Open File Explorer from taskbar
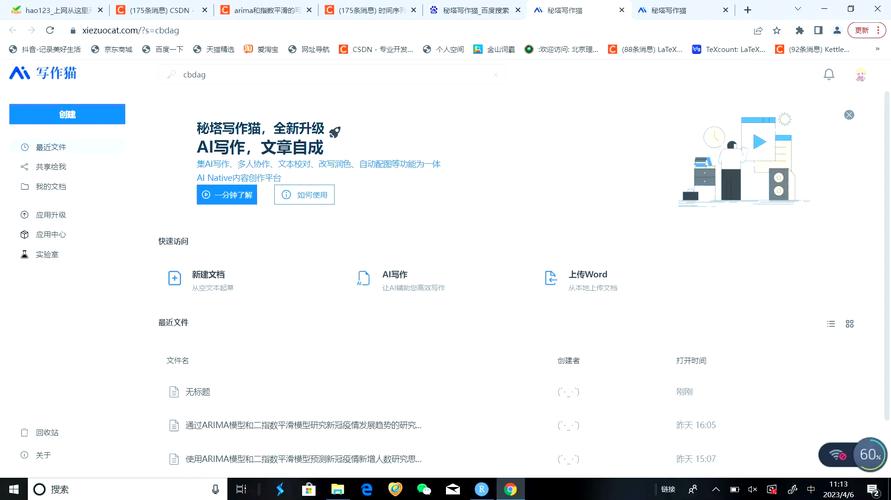This screenshot has width=891, height=500. point(338,489)
